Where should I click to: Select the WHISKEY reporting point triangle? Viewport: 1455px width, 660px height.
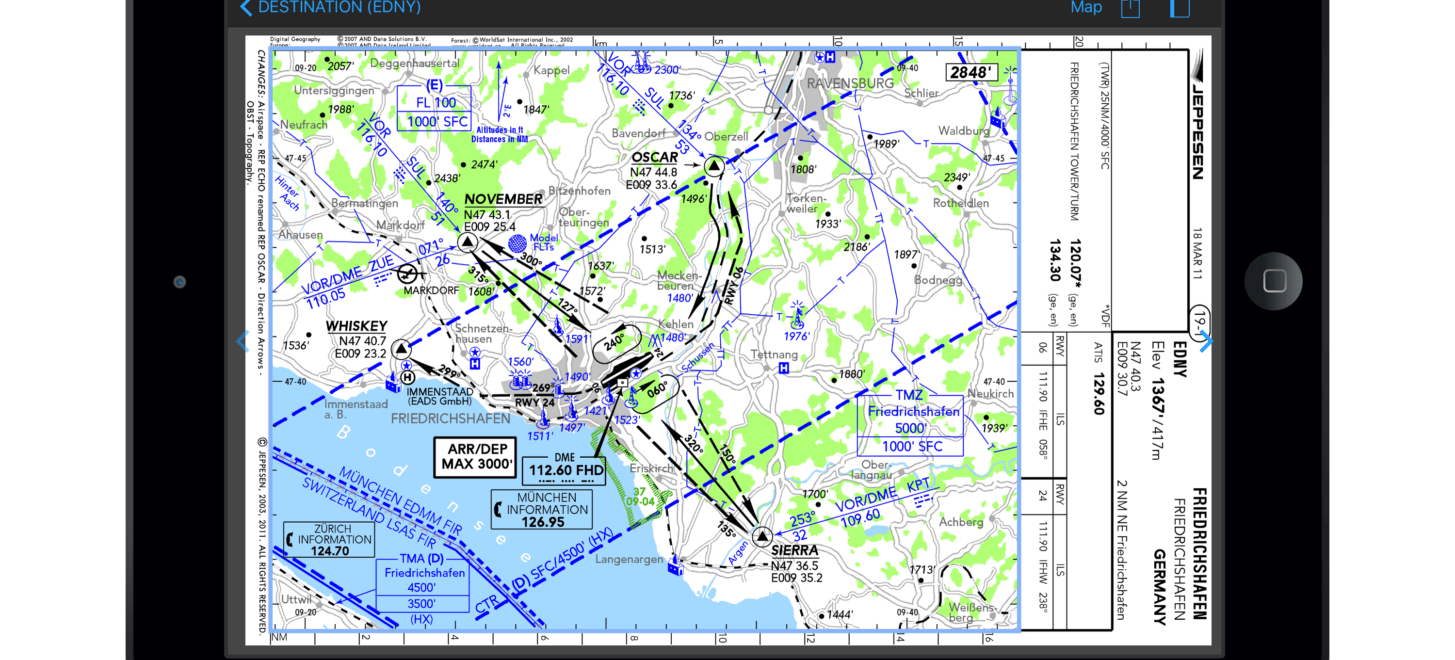[401, 348]
